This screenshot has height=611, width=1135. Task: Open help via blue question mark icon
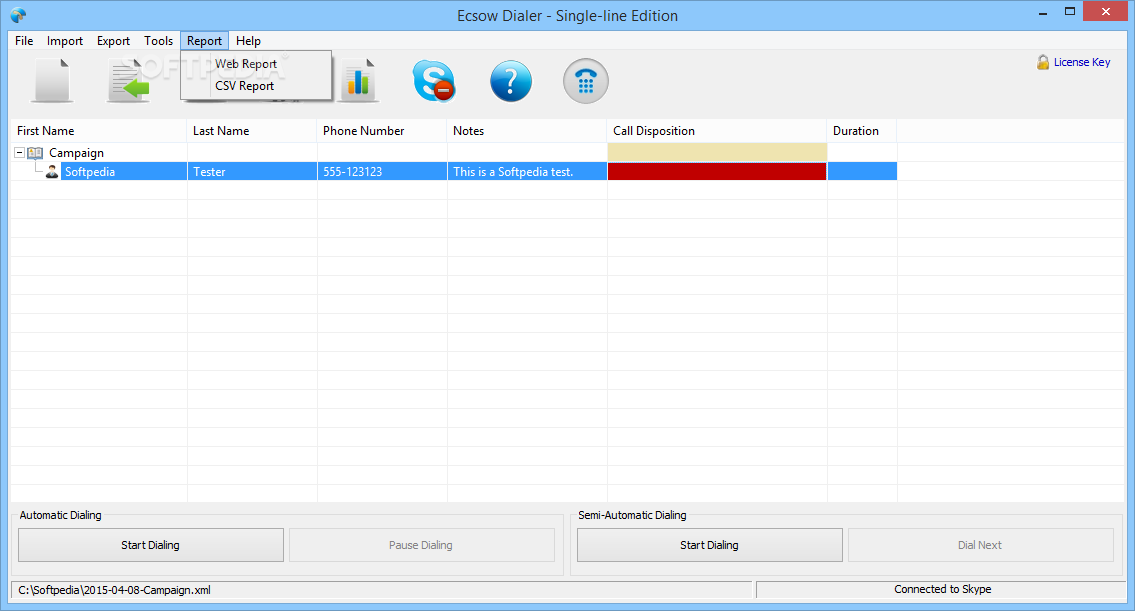point(510,81)
